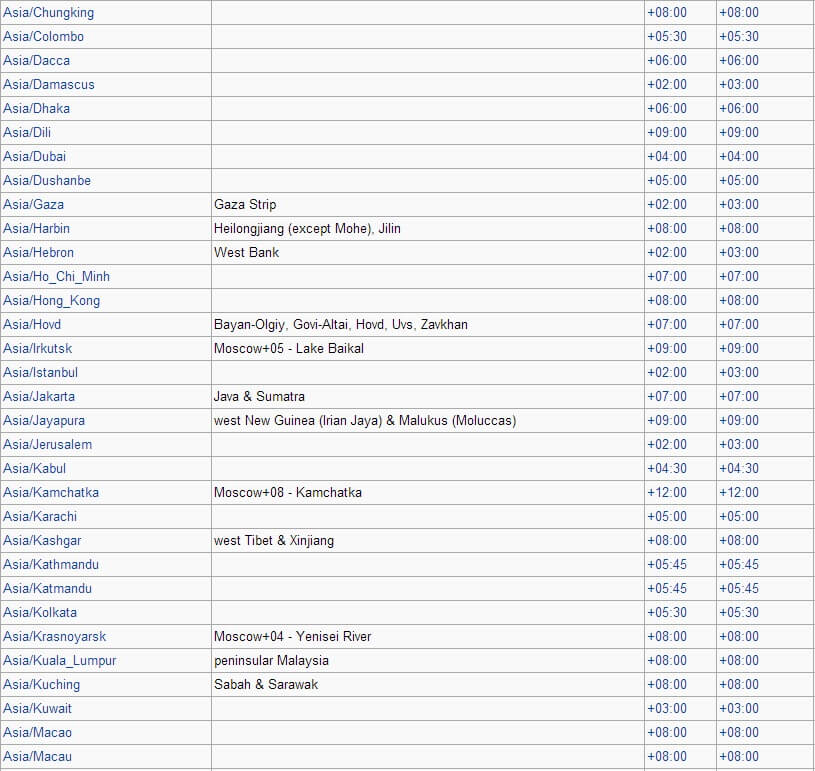Click 'Bayan-Olgiy, Govi-Altai, Hovd, Uvs, Zavkhan' text

click(x=341, y=324)
